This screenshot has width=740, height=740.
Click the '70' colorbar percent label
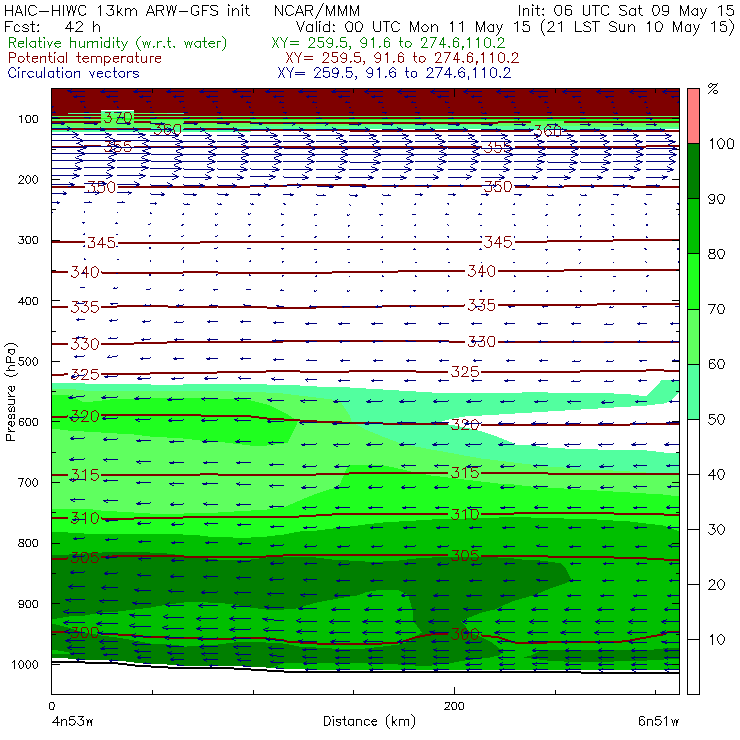(x=716, y=309)
